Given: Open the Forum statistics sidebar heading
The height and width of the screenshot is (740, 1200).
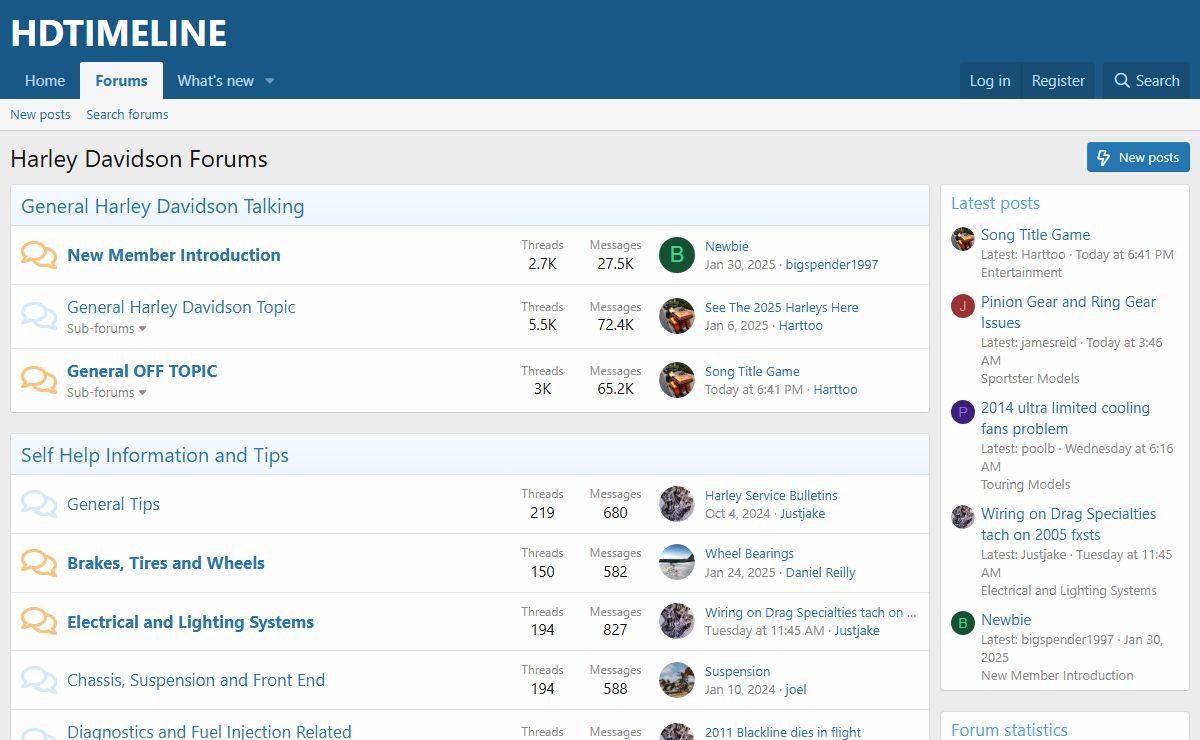Looking at the screenshot, I should pos(1009,730).
